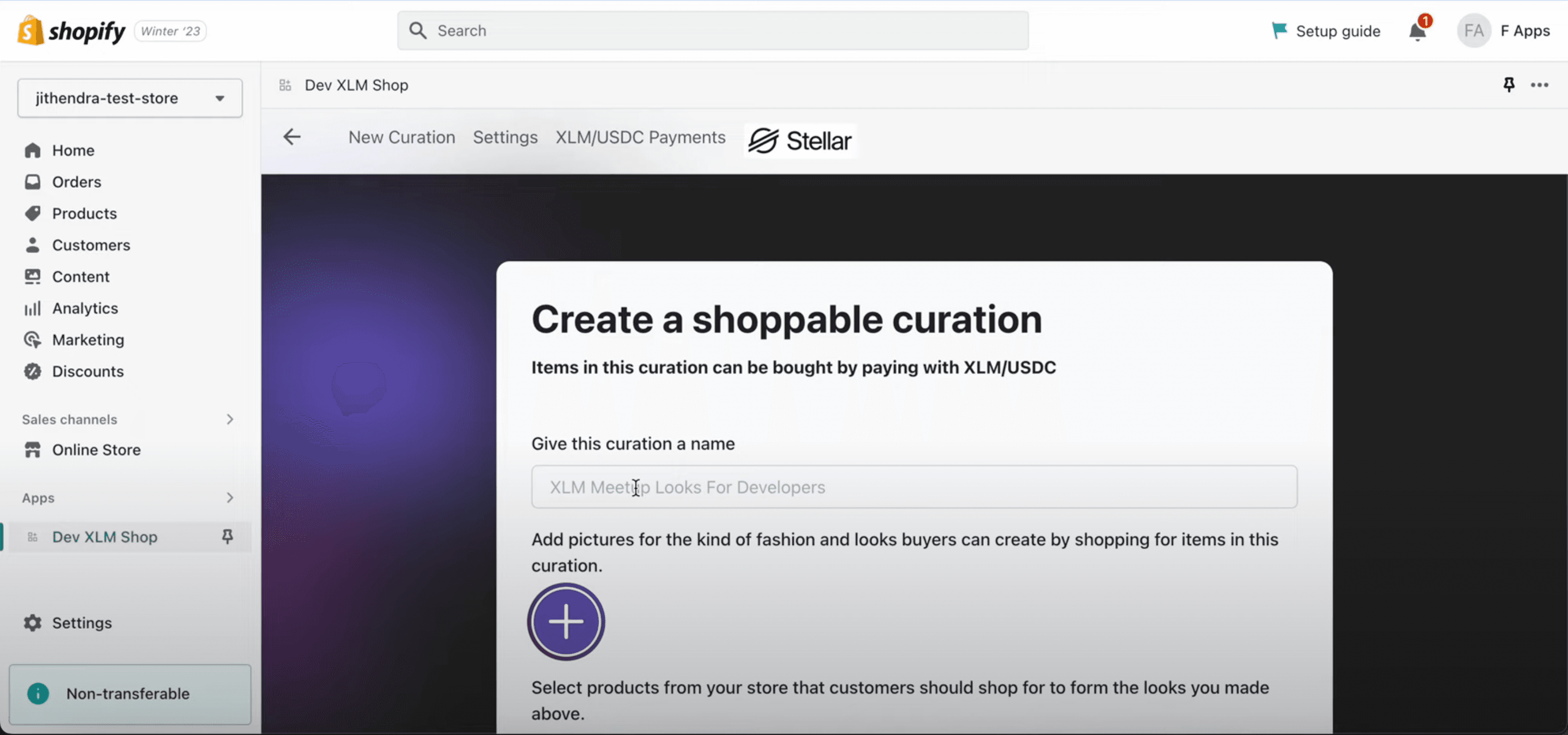Screen dimensions: 1568x735
Task: Expand the Sales channels section chevron
Action: (229, 419)
